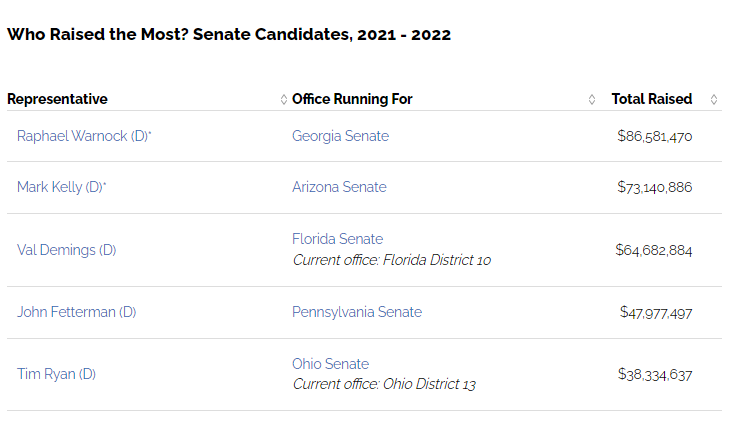Click the Total Raised header text
Image resolution: width=739 pixels, height=423 pixels.
click(x=651, y=99)
